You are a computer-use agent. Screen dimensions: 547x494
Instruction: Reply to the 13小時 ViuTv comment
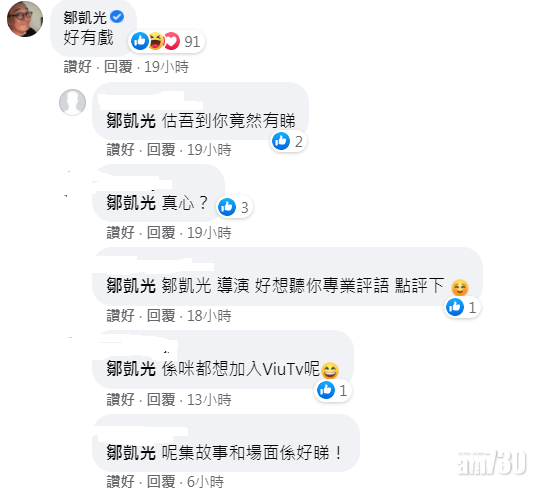point(161,399)
